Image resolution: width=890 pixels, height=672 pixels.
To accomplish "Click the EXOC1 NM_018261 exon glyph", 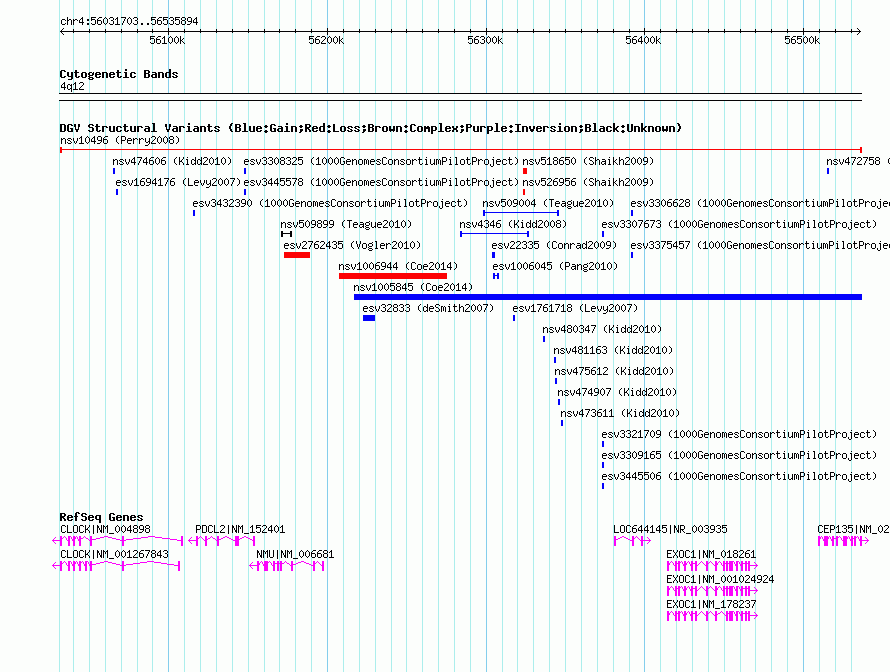I will coord(712,566).
